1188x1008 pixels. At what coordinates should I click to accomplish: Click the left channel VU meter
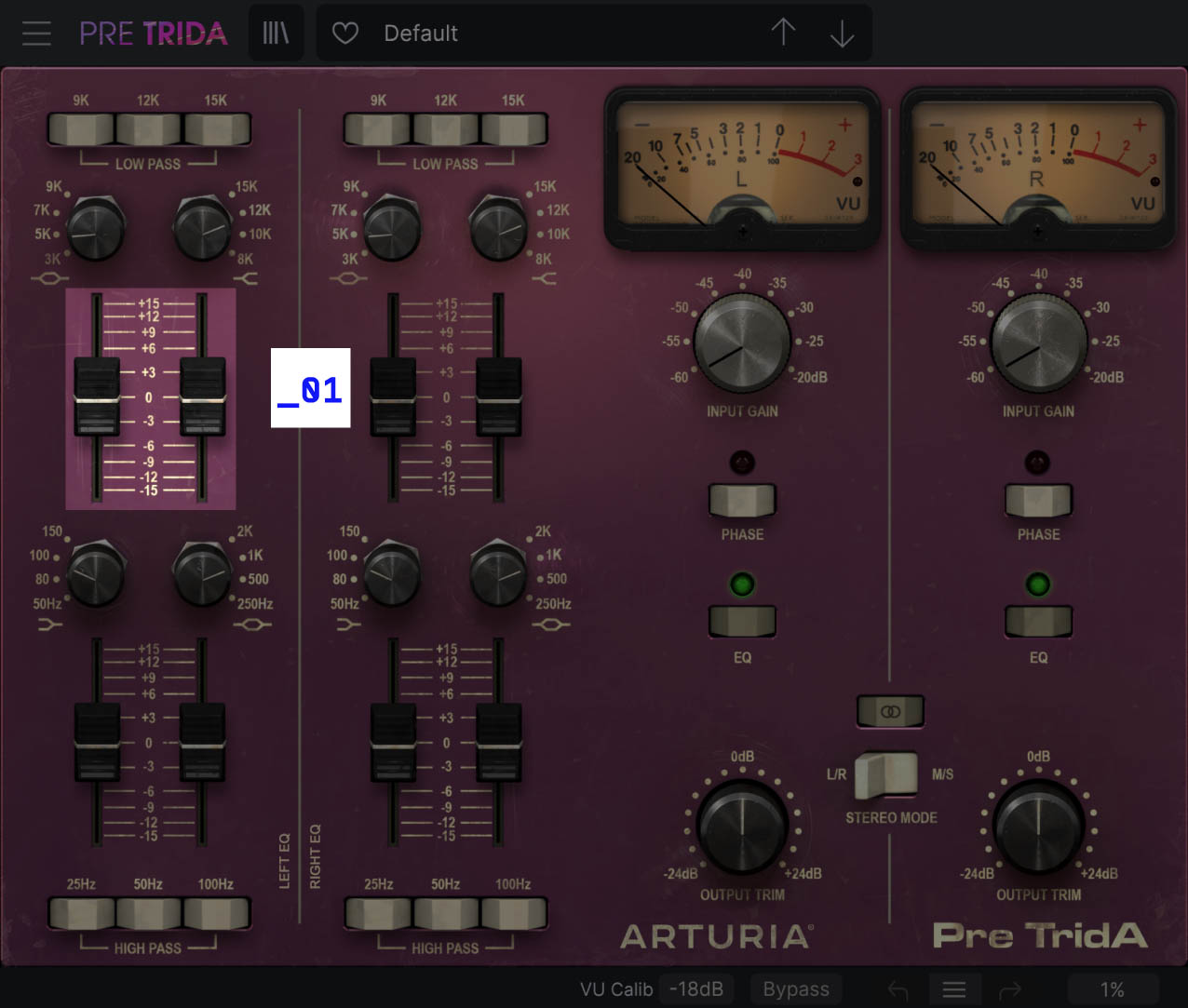coord(742,168)
